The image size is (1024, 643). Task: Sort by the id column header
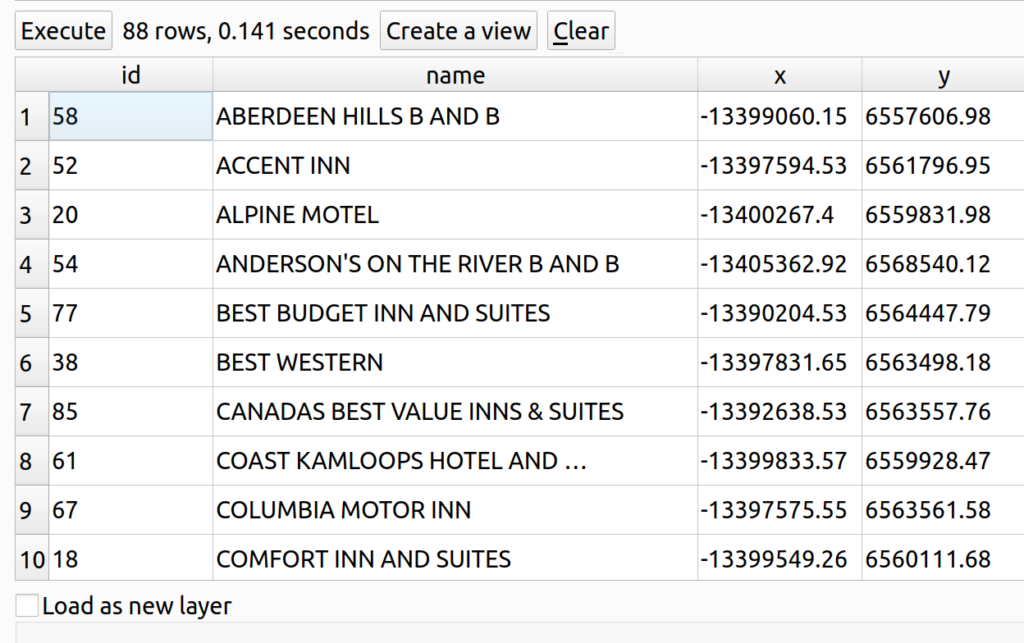(130, 75)
